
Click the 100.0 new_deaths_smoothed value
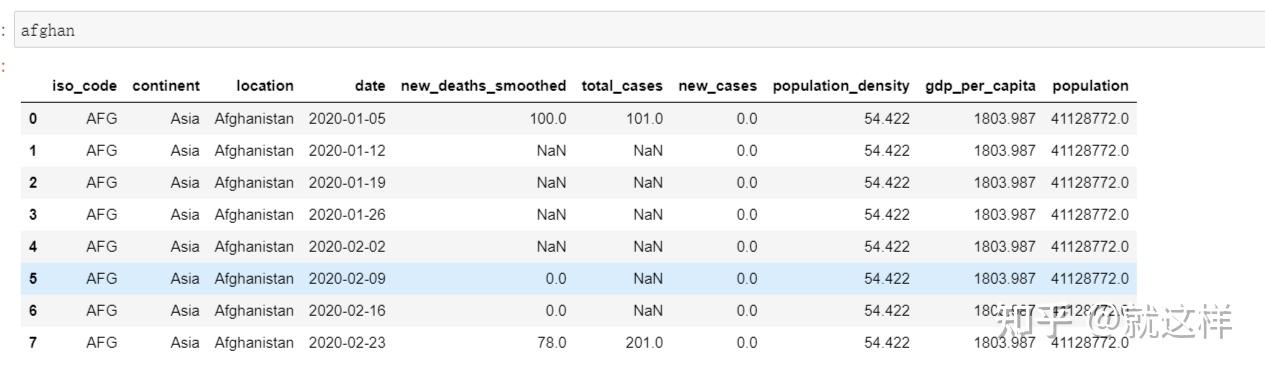click(548, 119)
